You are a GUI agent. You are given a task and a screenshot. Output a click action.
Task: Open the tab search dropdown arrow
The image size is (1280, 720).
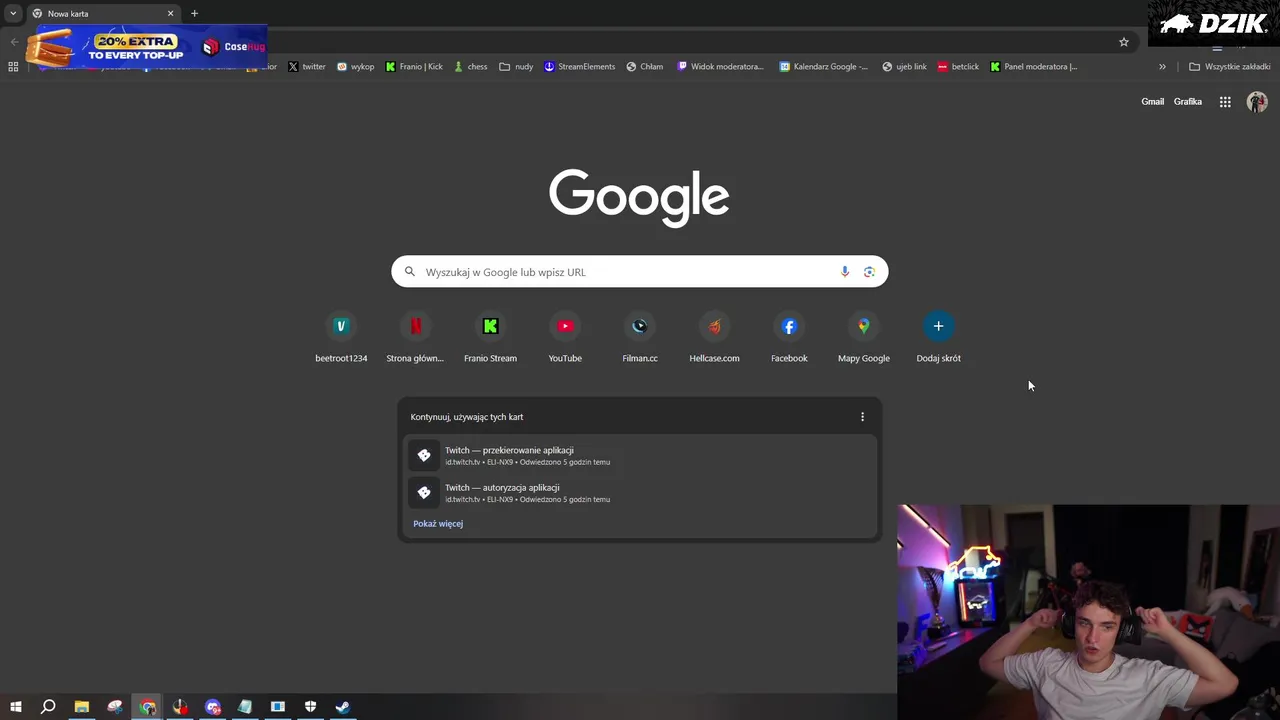pos(13,13)
